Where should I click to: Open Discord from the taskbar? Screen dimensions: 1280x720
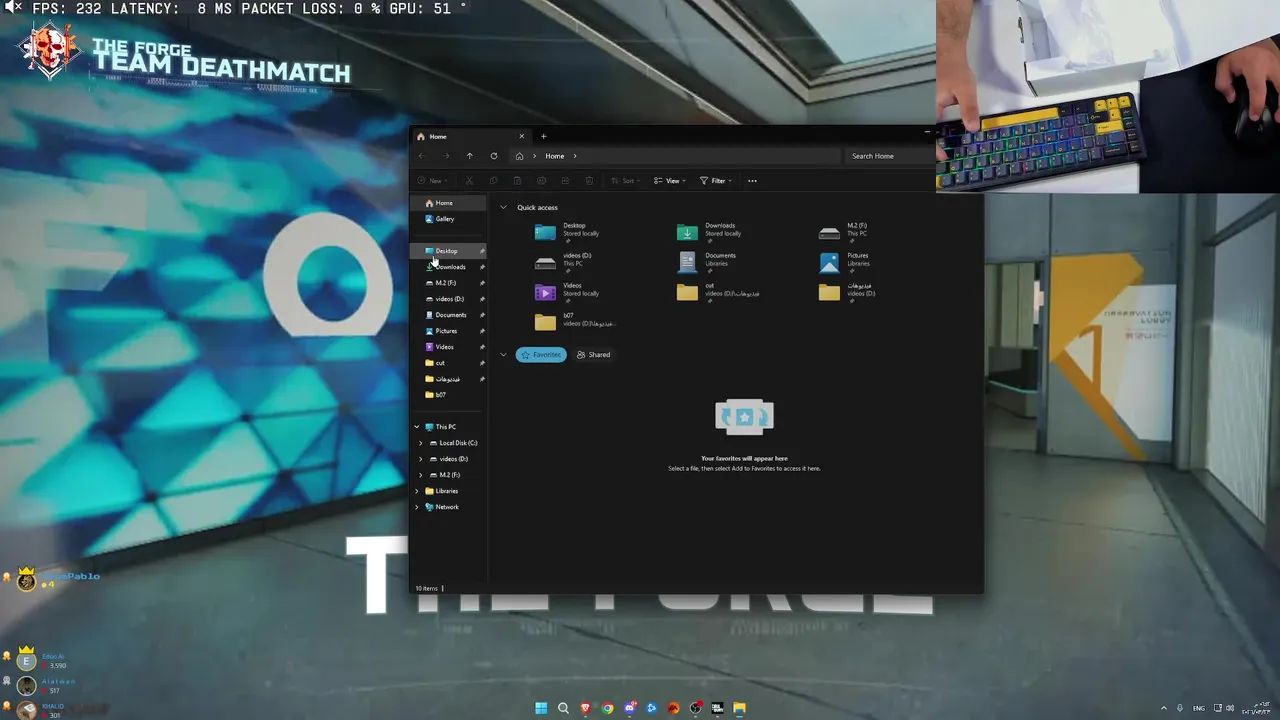(x=629, y=708)
